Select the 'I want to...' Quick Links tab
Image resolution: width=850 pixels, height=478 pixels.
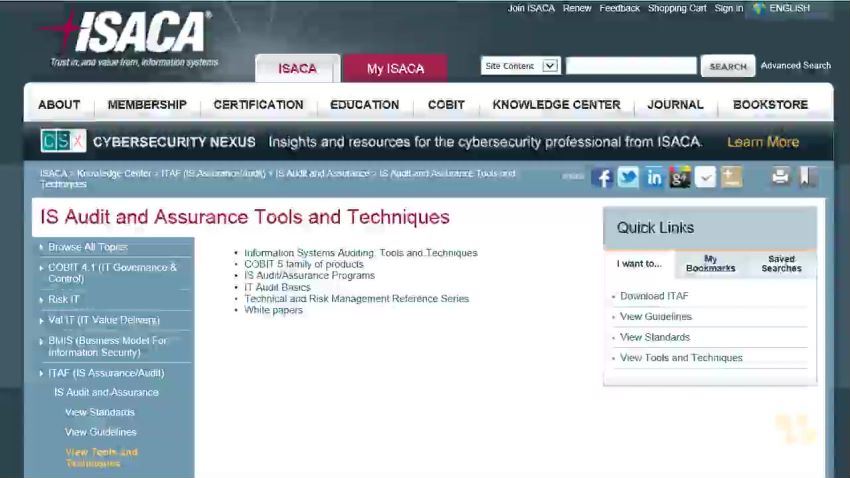[x=639, y=264]
